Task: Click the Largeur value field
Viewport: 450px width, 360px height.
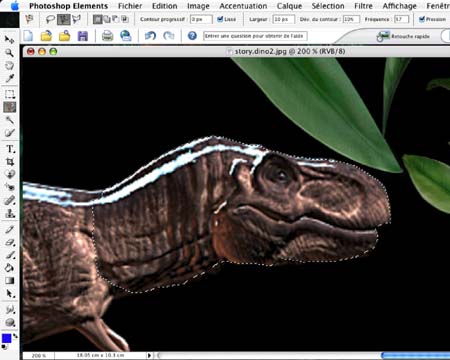Action: 283,19
